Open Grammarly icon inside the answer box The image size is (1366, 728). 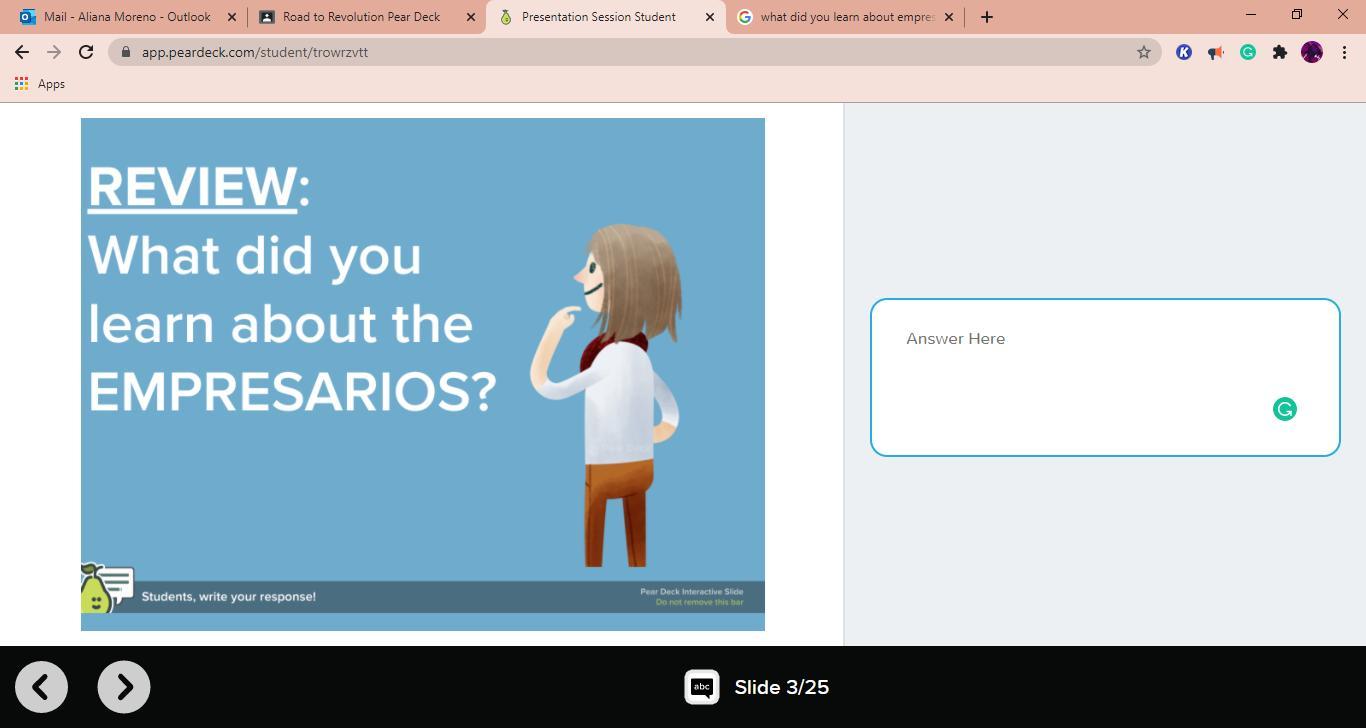click(x=1284, y=409)
